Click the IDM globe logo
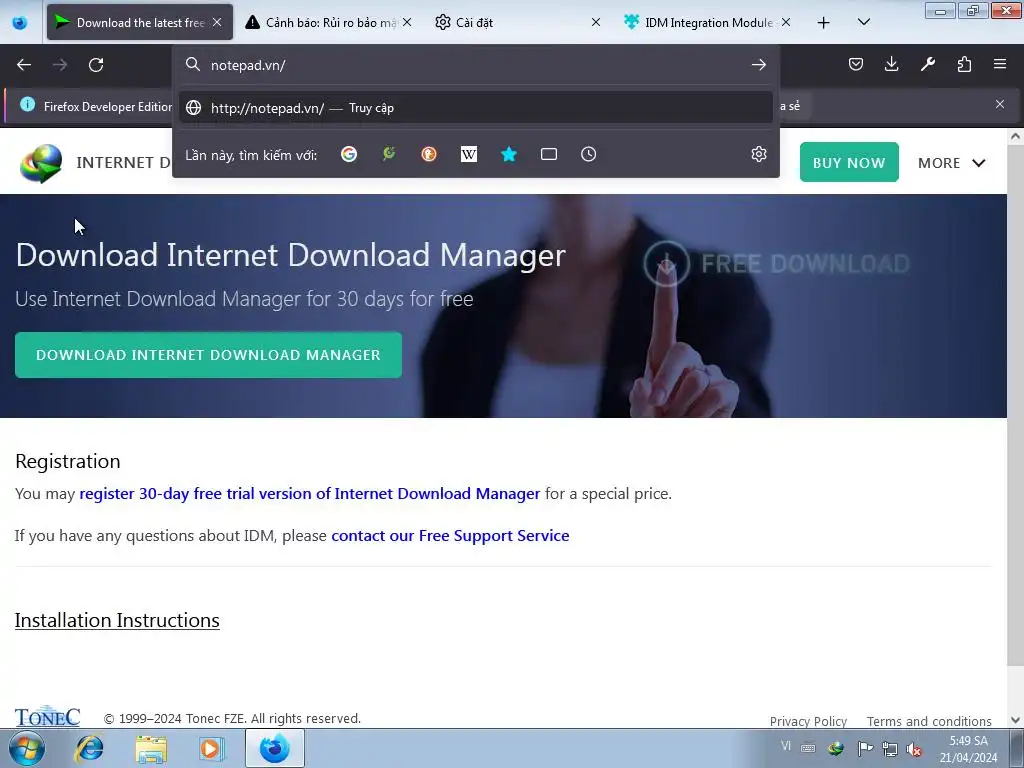The image size is (1024, 768). [x=40, y=163]
